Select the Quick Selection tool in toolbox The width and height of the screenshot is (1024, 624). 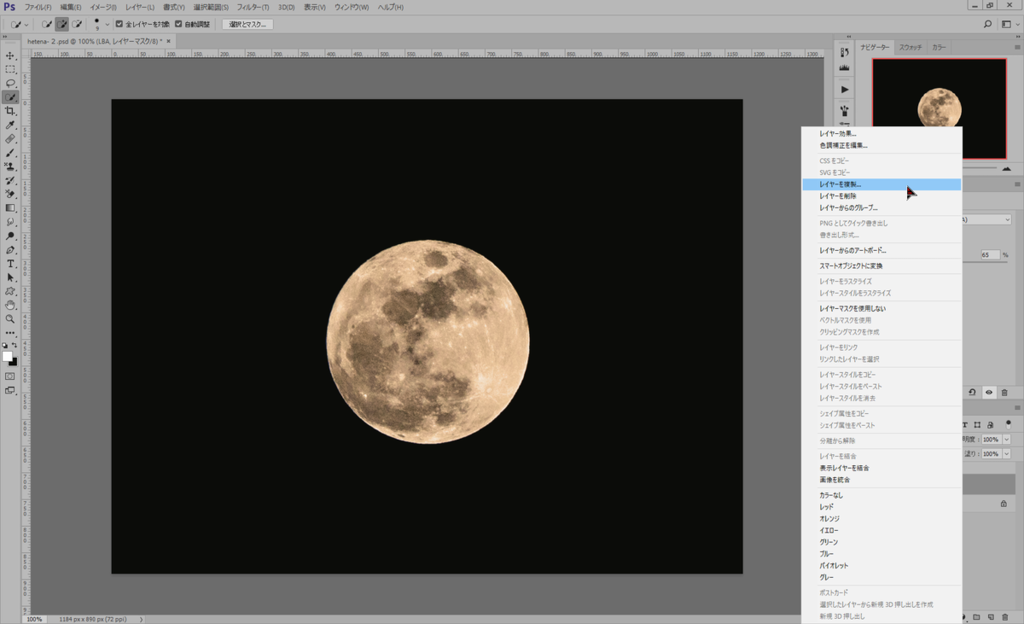[x=10, y=97]
